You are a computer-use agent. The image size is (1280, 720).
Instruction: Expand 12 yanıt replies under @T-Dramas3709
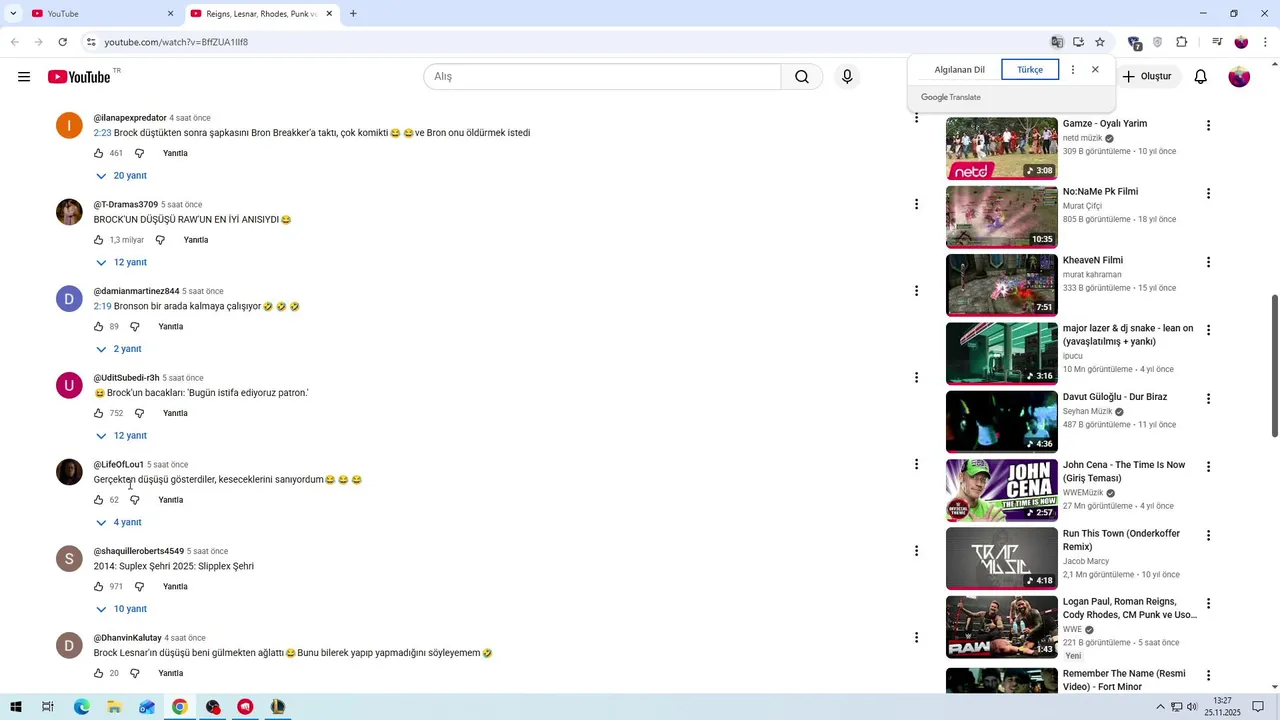pyautogui.click(x=121, y=262)
